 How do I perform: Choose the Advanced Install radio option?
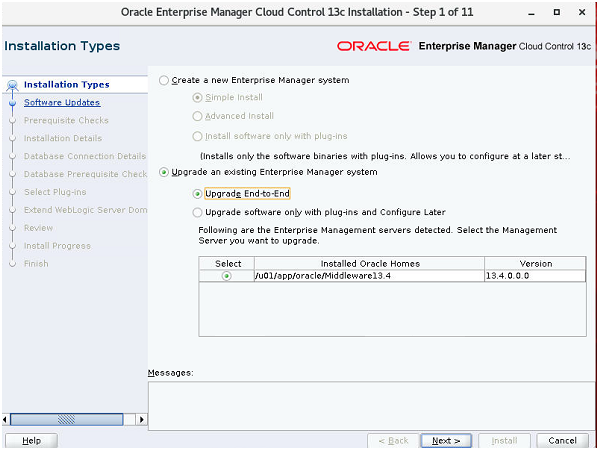tap(197, 116)
